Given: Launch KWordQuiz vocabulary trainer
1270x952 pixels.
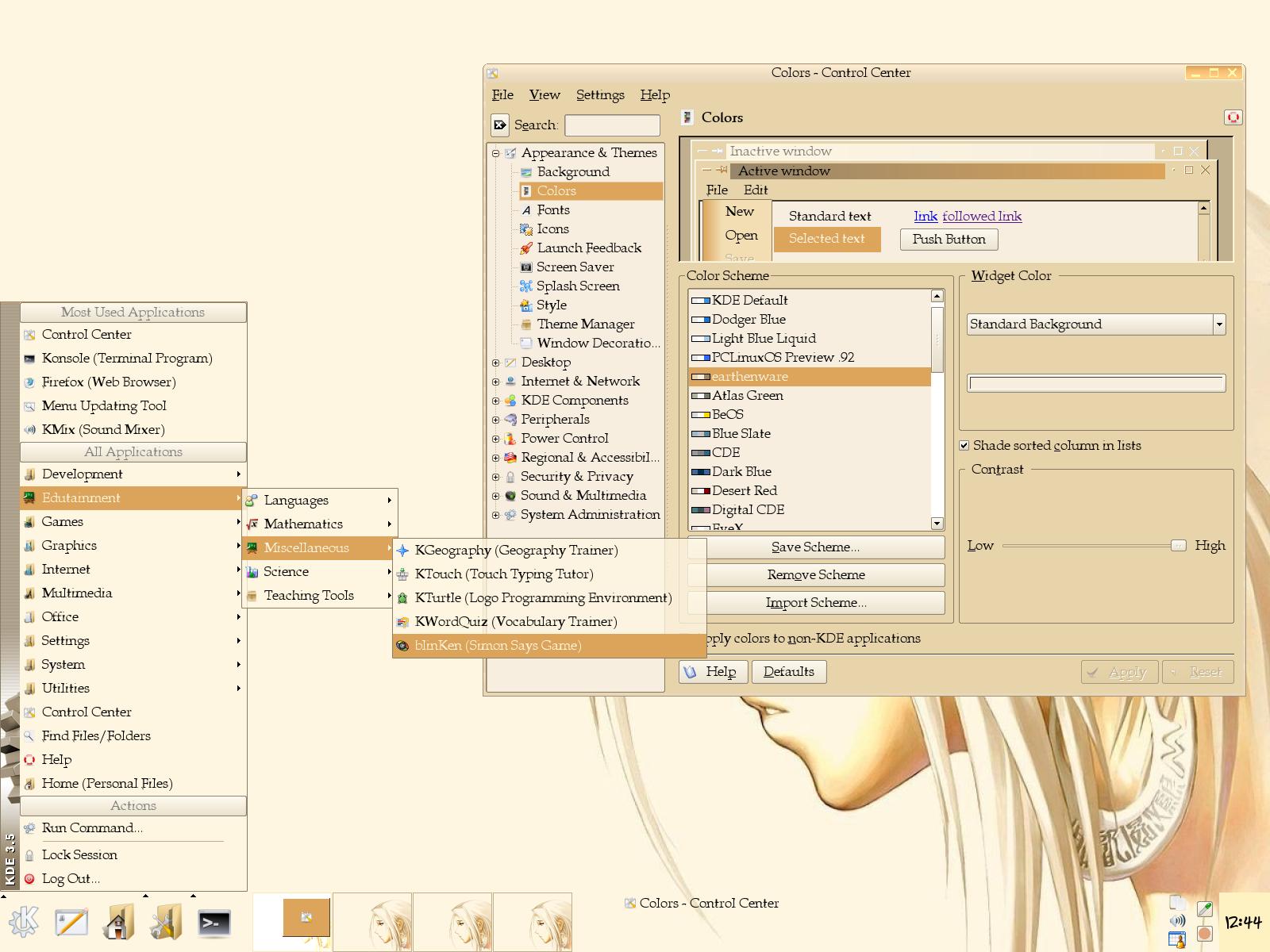Looking at the screenshot, I should click(549, 621).
